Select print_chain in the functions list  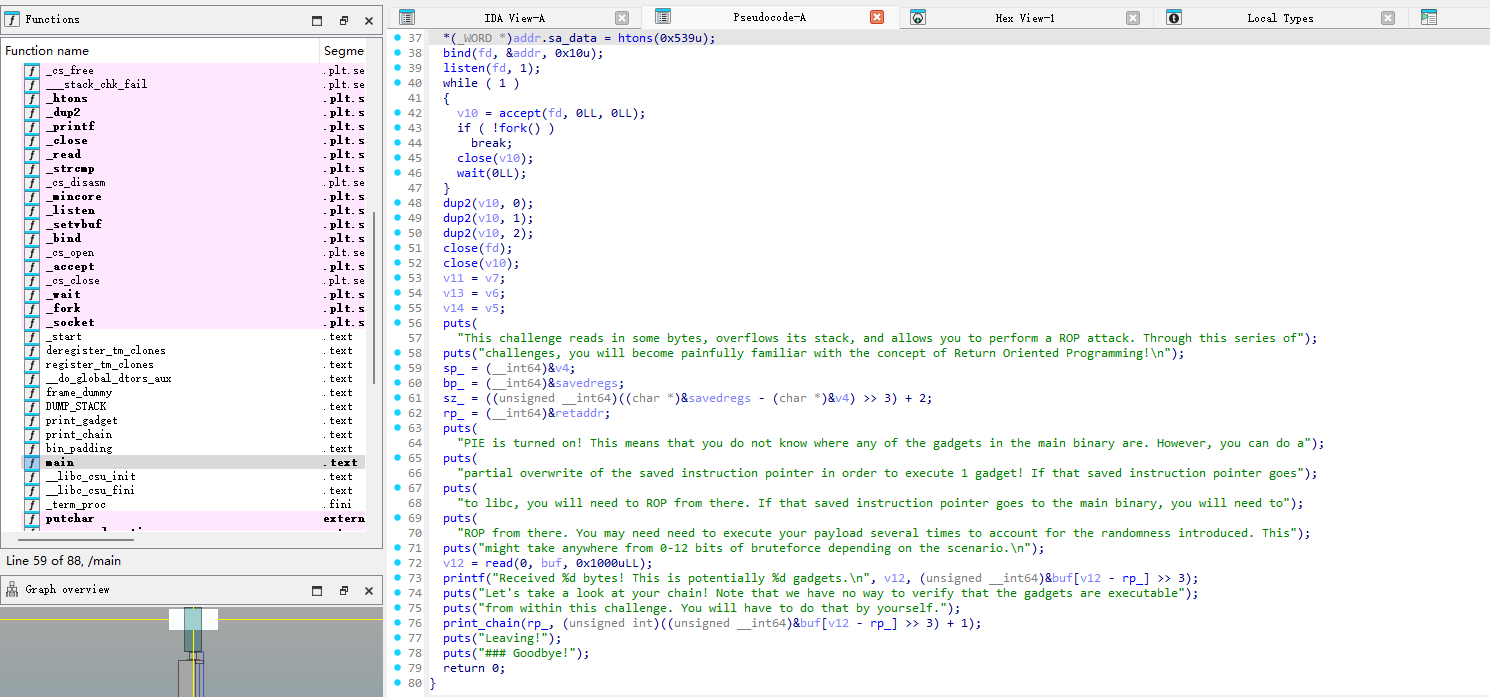pyautogui.click(x=79, y=435)
